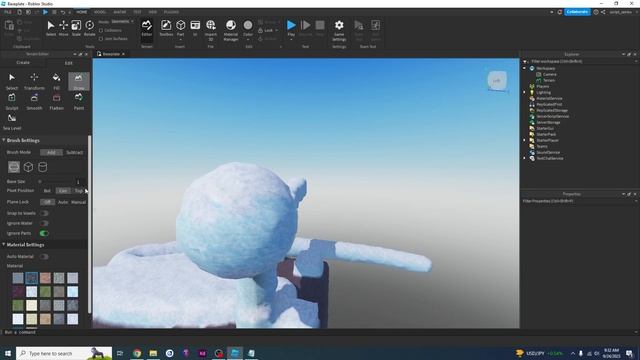Select the cylinder brush shape
The width and height of the screenshot is (640, 360).
point(42,167)
